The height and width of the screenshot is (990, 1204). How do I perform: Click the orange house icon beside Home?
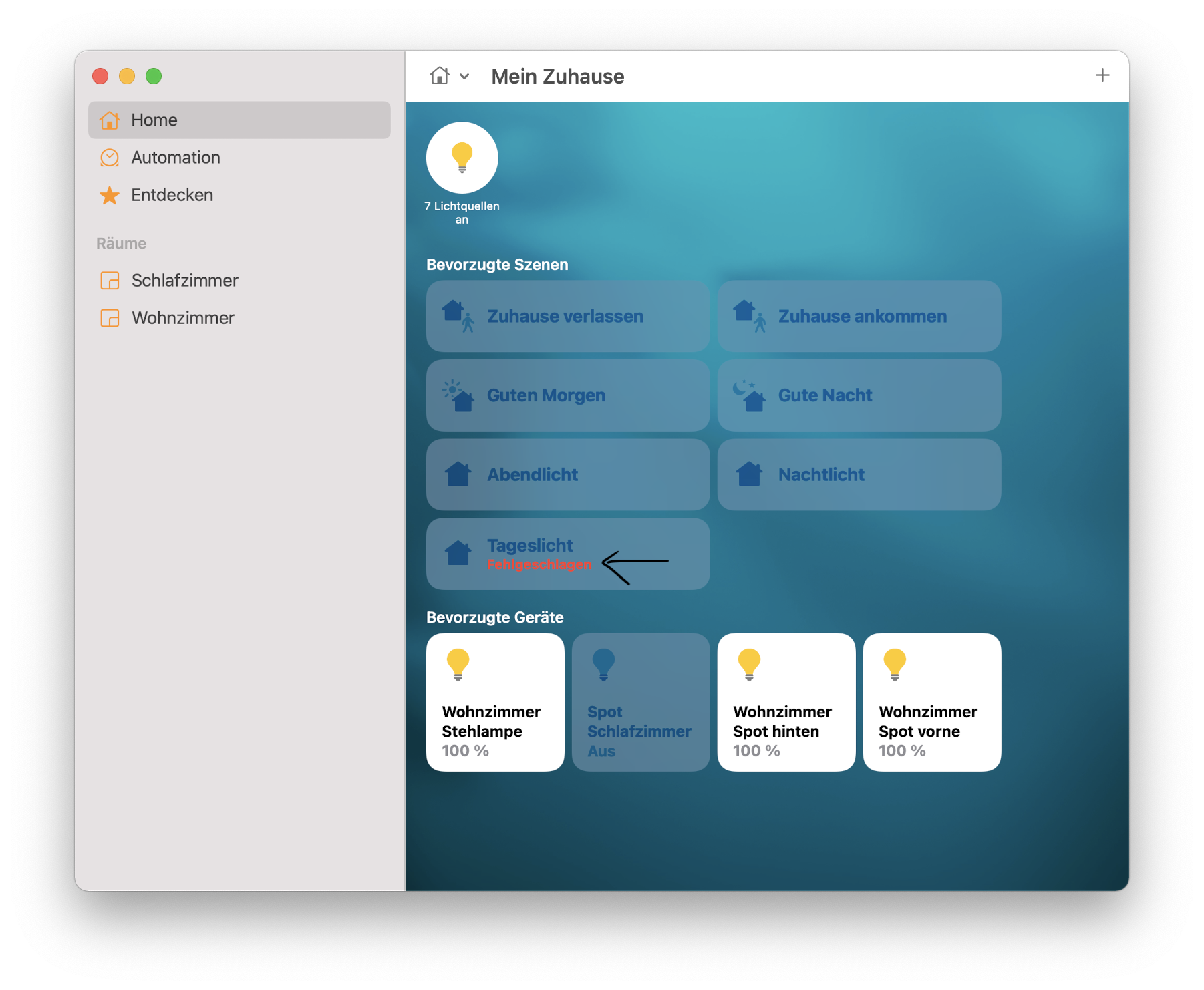[x=110, y=120]
